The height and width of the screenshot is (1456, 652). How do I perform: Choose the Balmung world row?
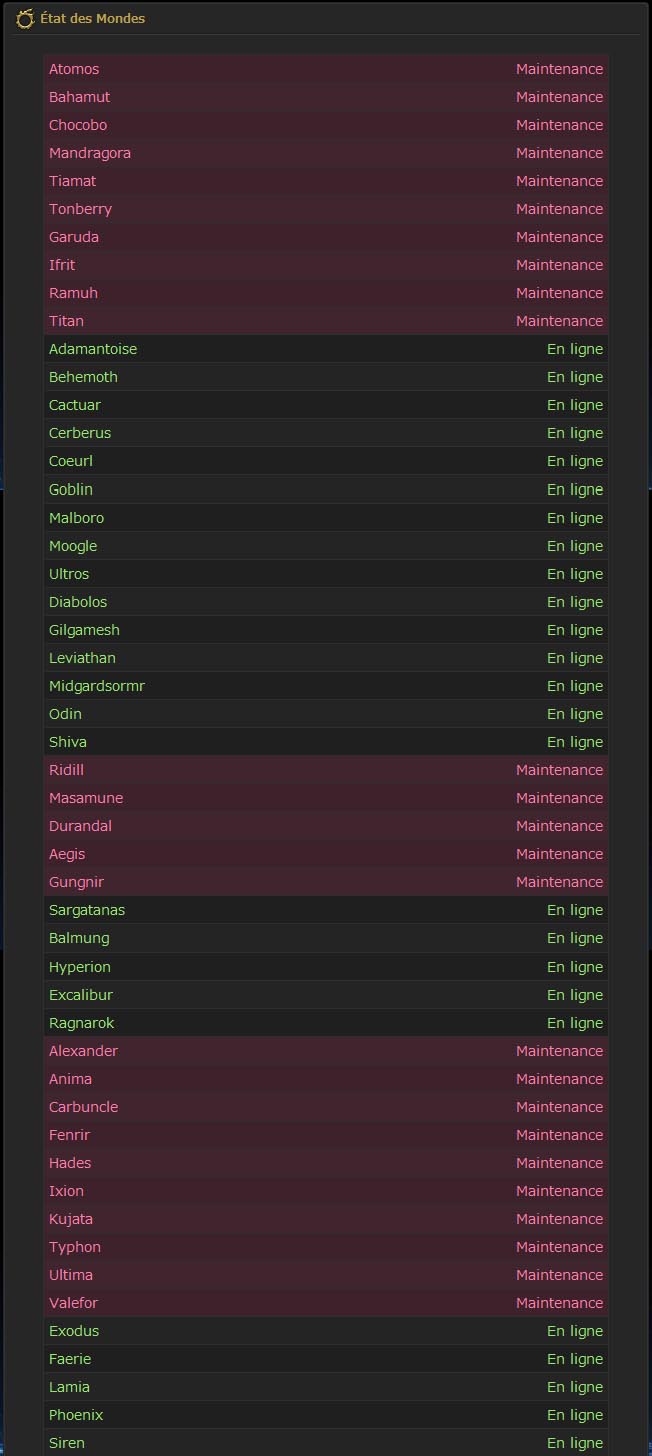[x=326, y=938]
